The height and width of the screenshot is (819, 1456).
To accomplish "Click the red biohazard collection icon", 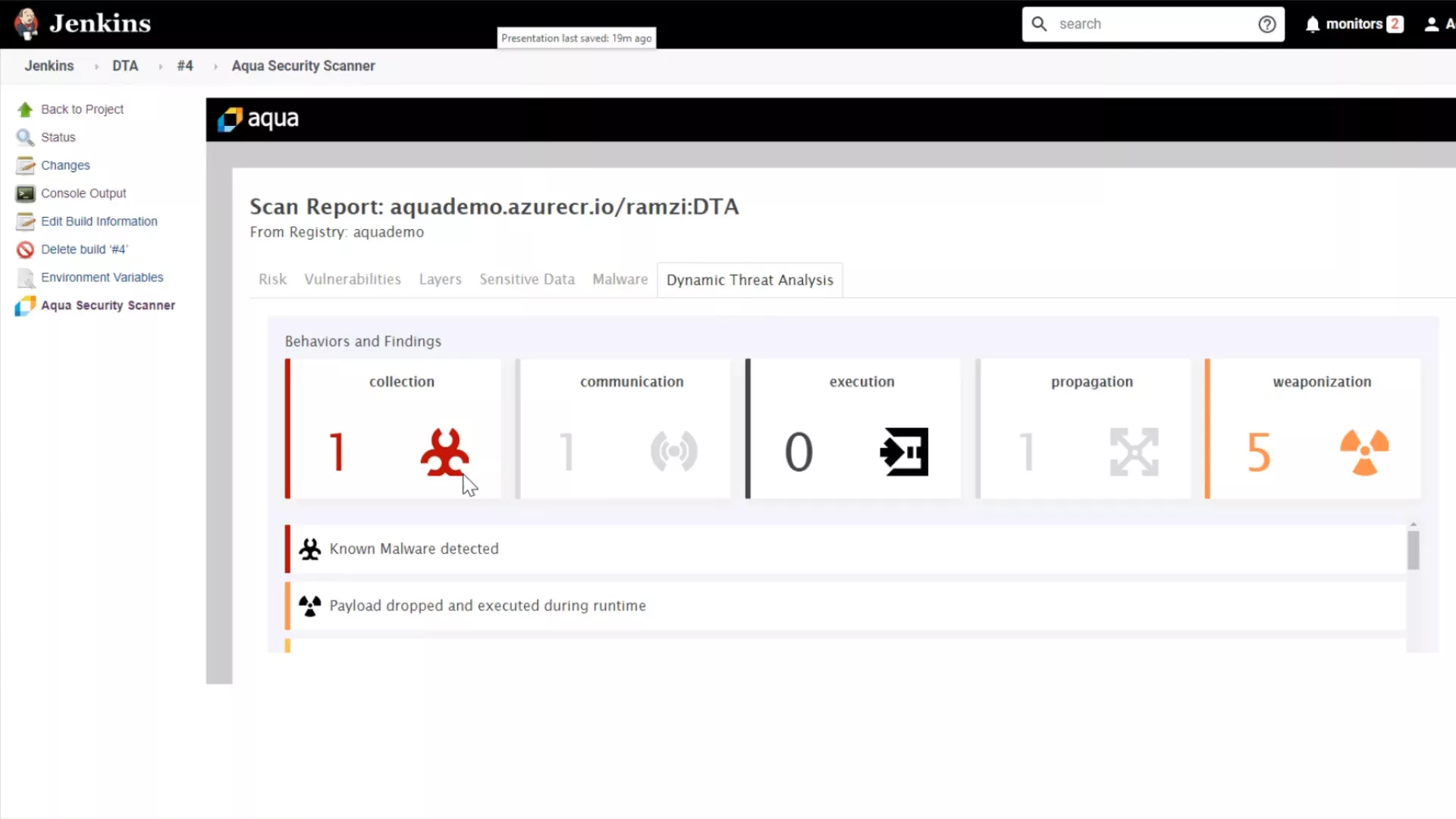I will coord(444,452).
